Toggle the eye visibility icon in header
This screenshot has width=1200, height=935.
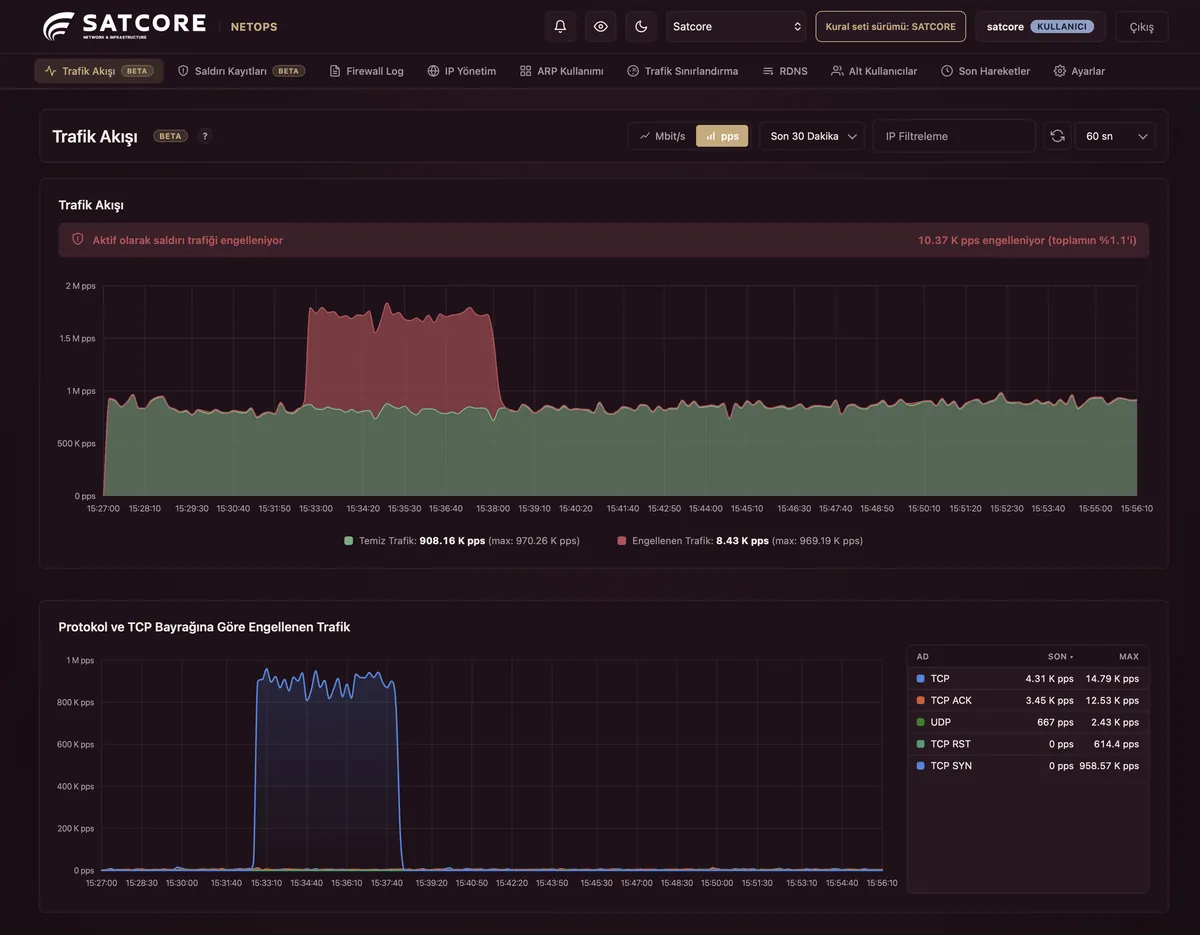(x=601, y=27)
